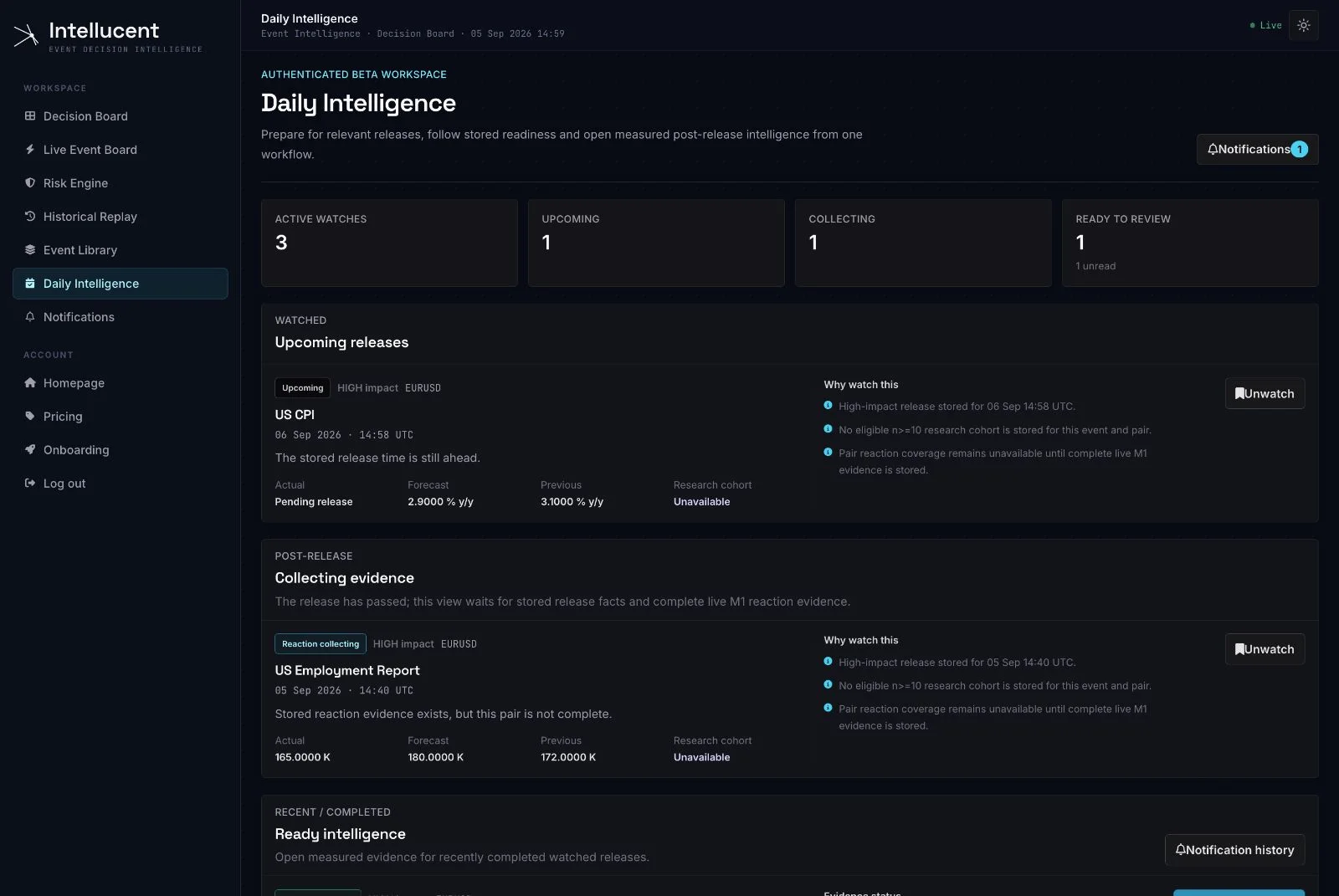Click the Upcoming summary card
The height and width of the screenshot is (896, 1339).
click(656, 243)
